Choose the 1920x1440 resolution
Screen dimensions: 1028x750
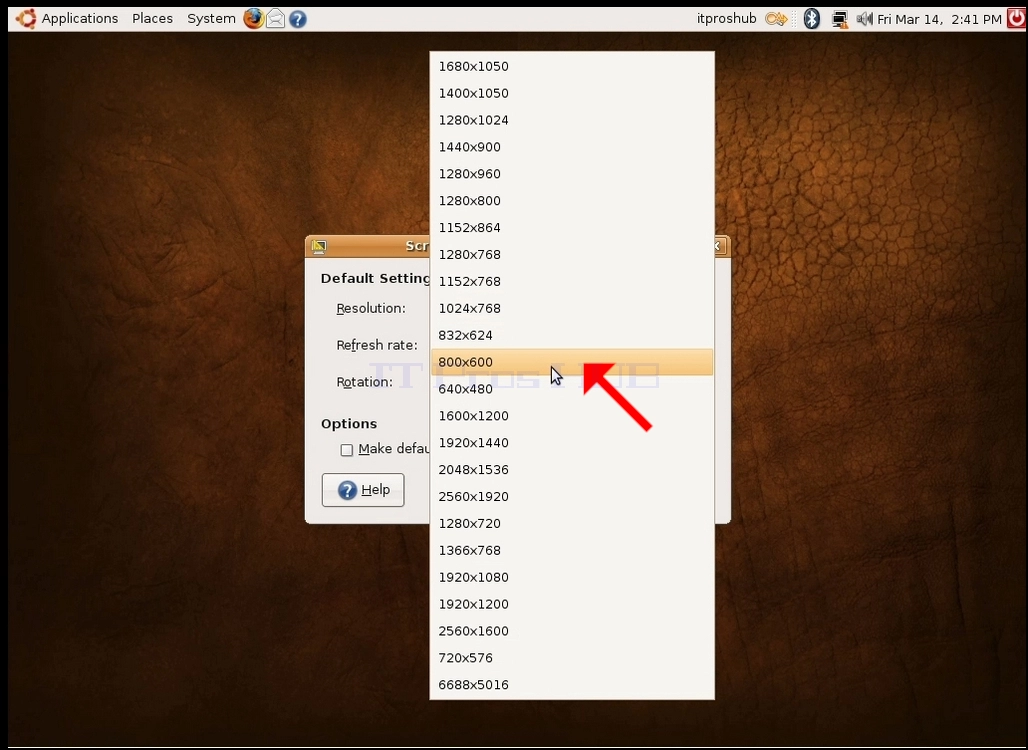[x=572, y=443]
